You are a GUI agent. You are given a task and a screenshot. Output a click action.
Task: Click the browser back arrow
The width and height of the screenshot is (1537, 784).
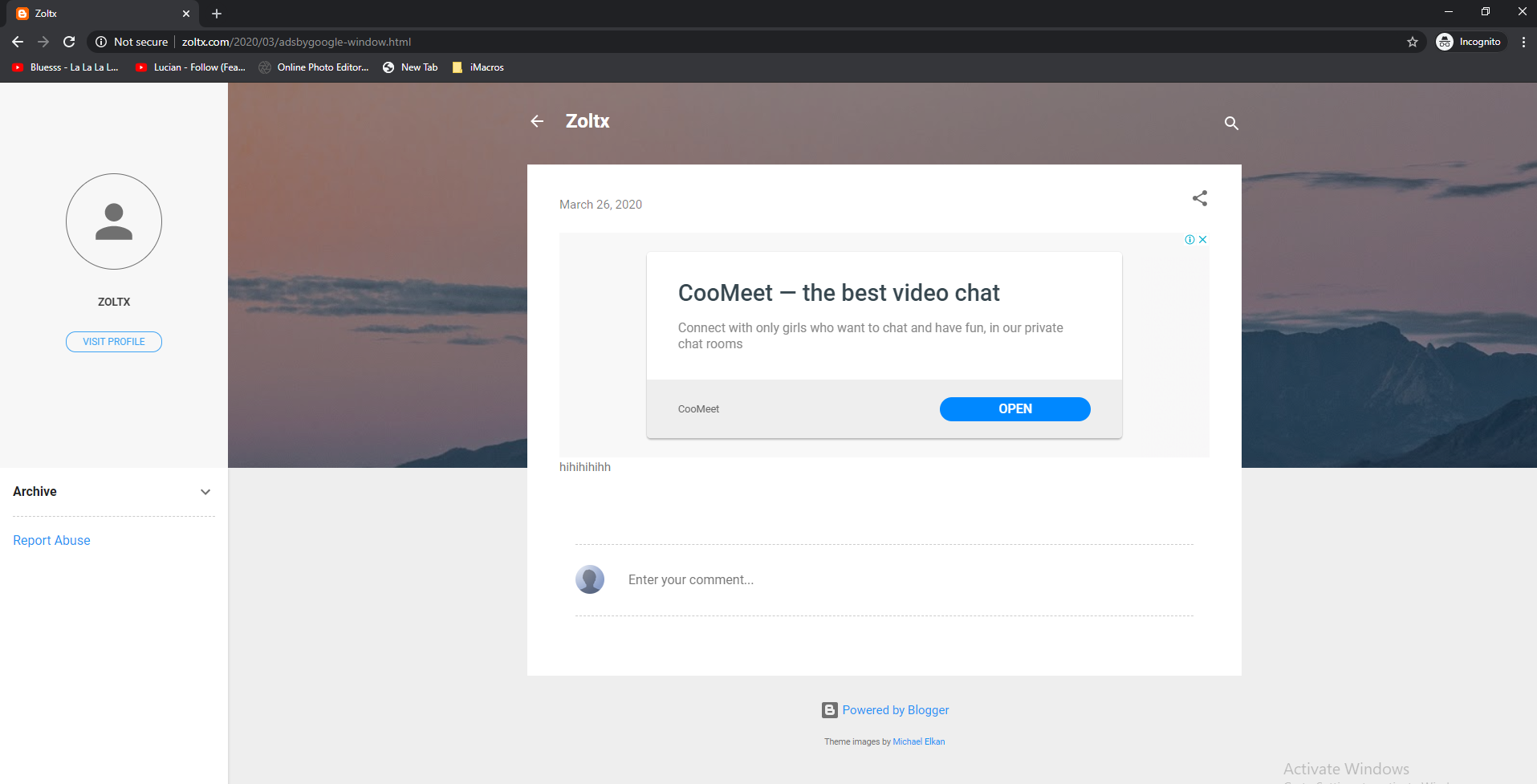point(18,42)
